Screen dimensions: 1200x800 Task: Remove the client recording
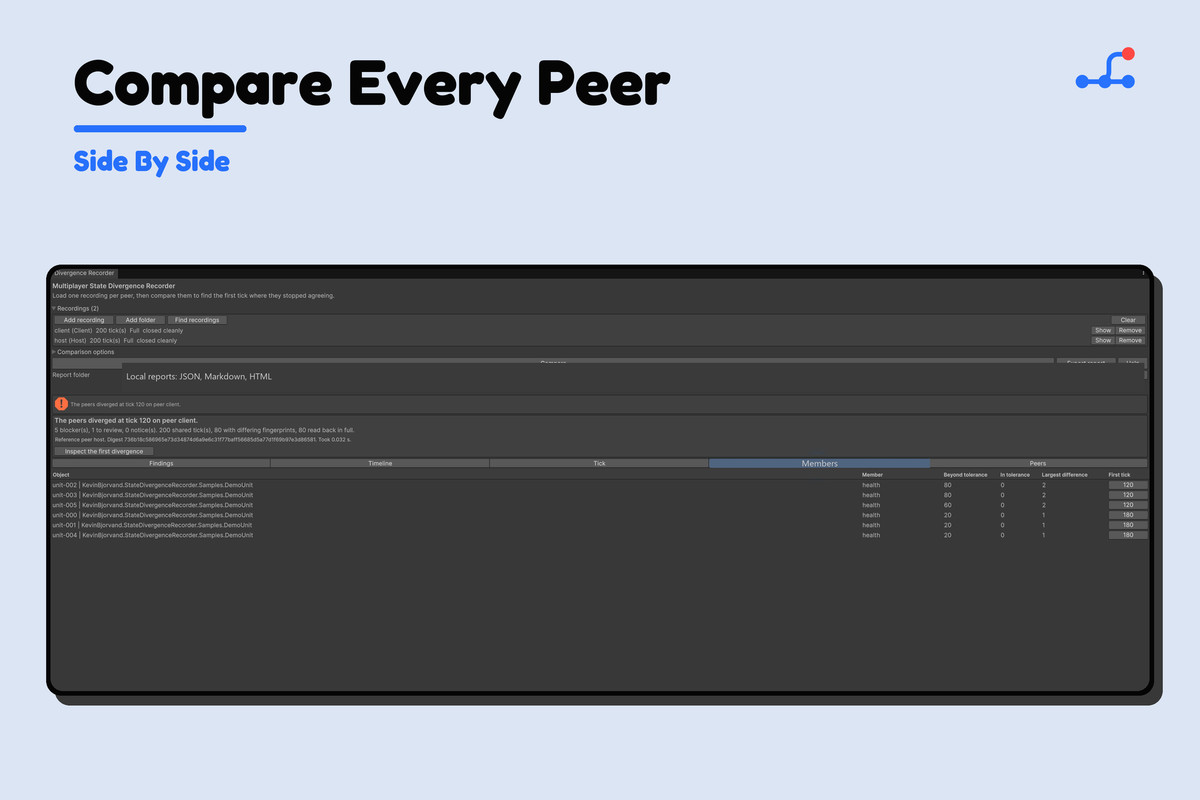click(x=1130, y=330)
